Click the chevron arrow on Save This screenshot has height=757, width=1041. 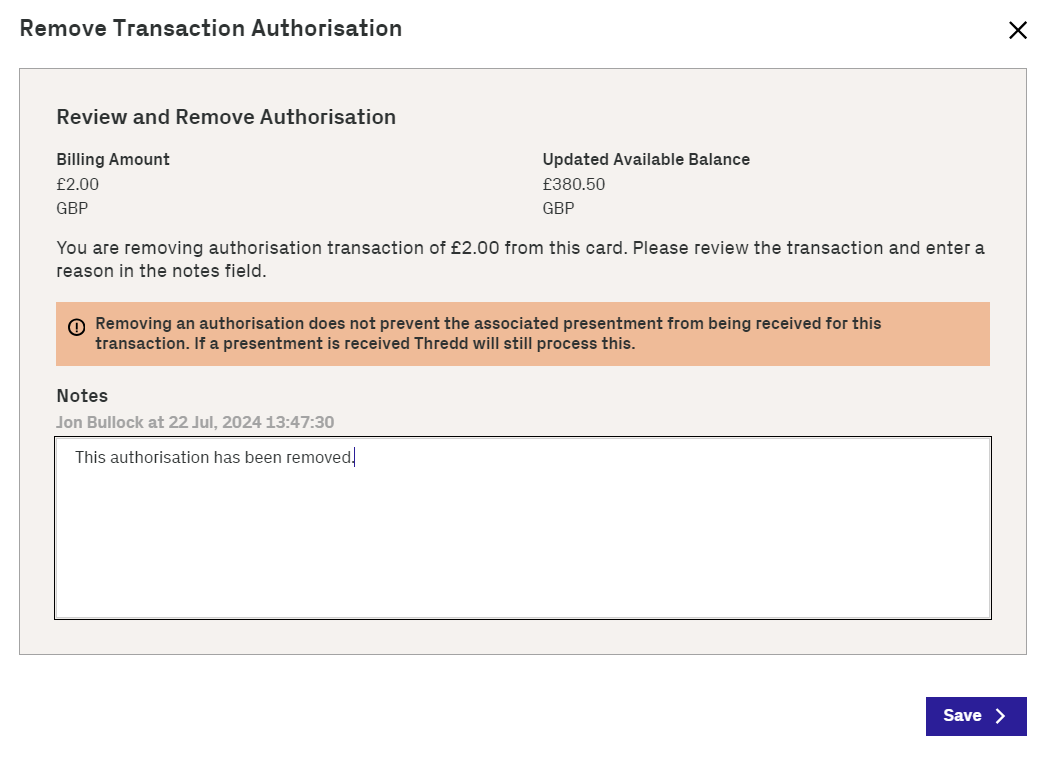point(1000,716)
